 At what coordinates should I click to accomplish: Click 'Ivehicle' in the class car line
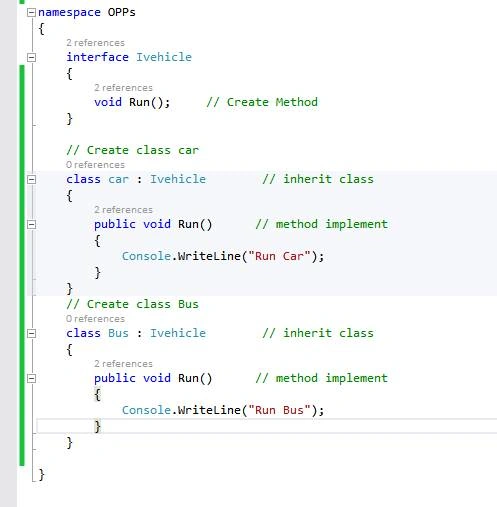[x=178, y=179]
